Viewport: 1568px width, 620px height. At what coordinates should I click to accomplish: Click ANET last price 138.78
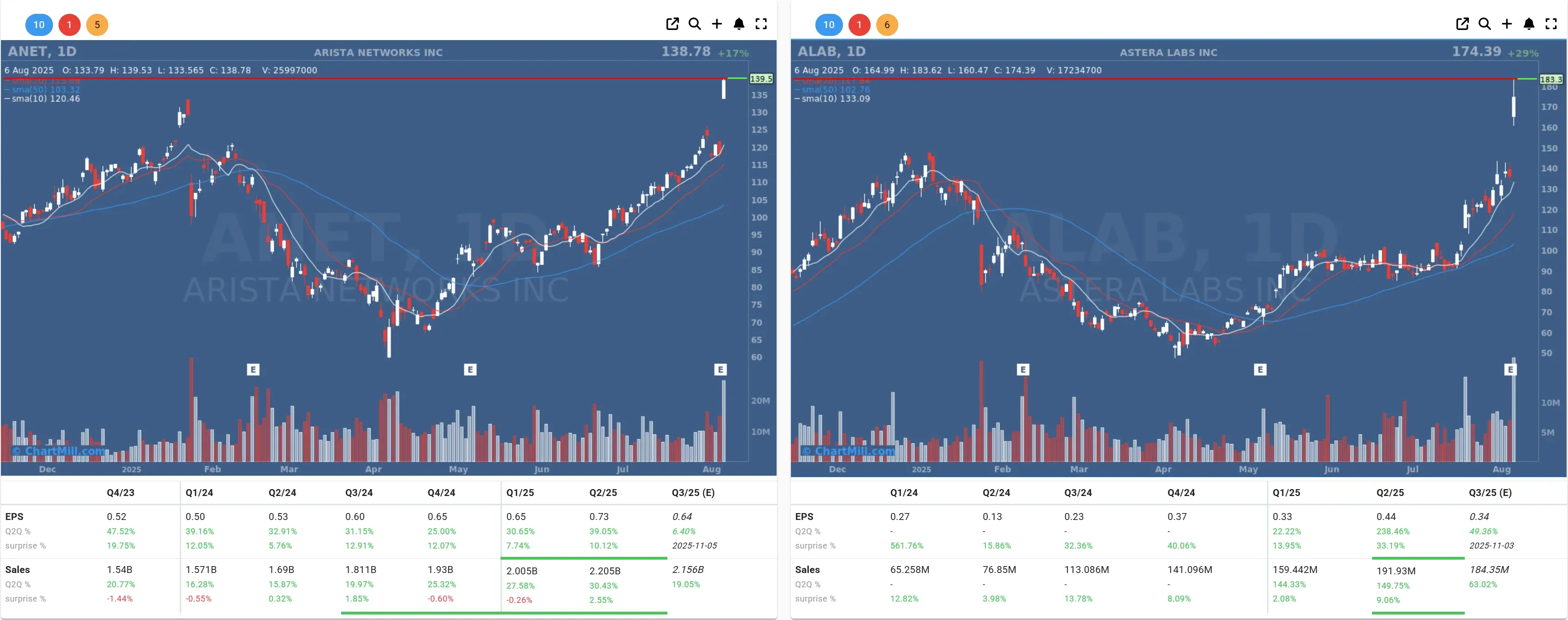(x=686, y=51)
